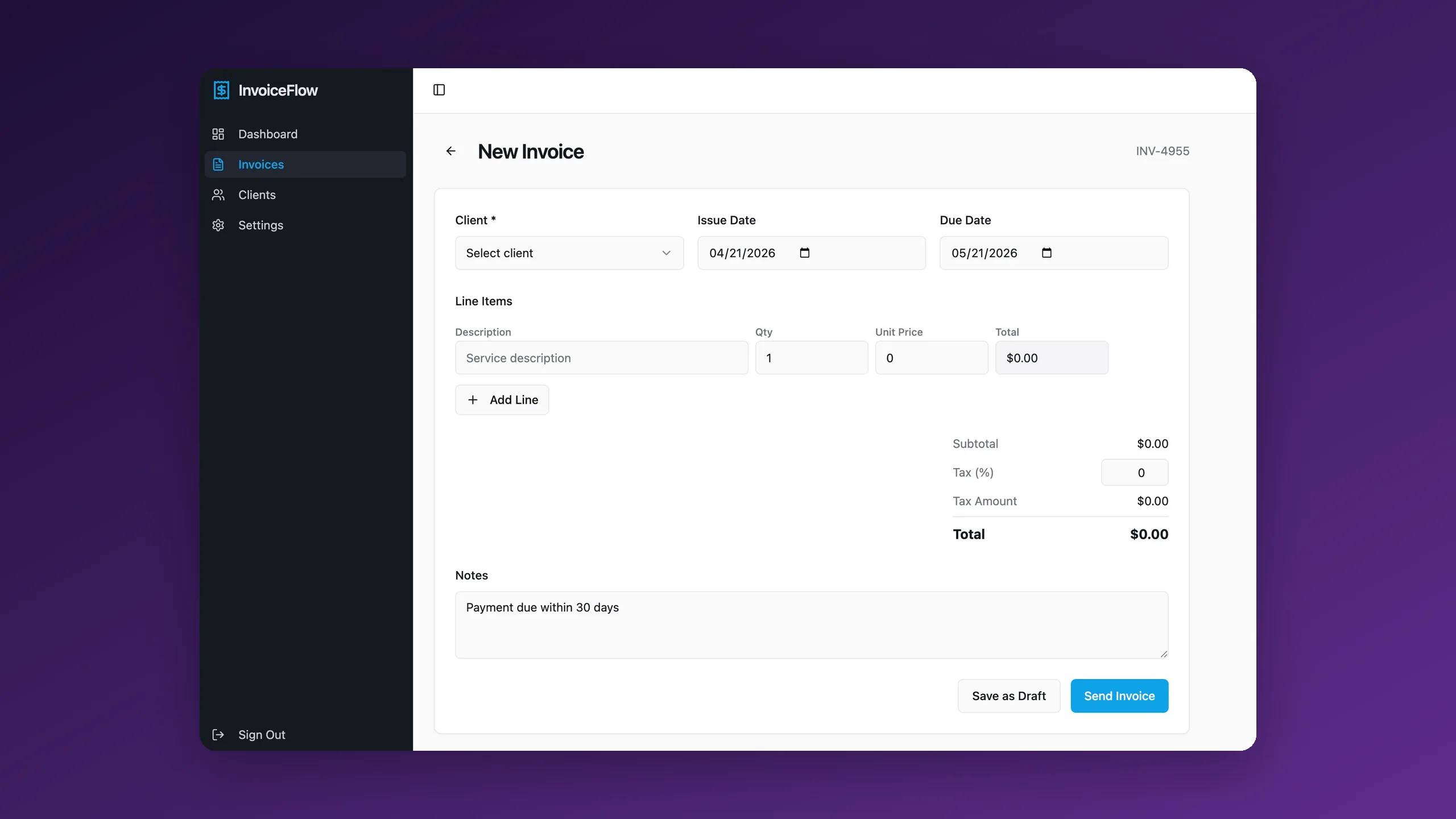
Task: Click the Tax percentage value field
Action: pyautogui.click(x=1135, y=472)
